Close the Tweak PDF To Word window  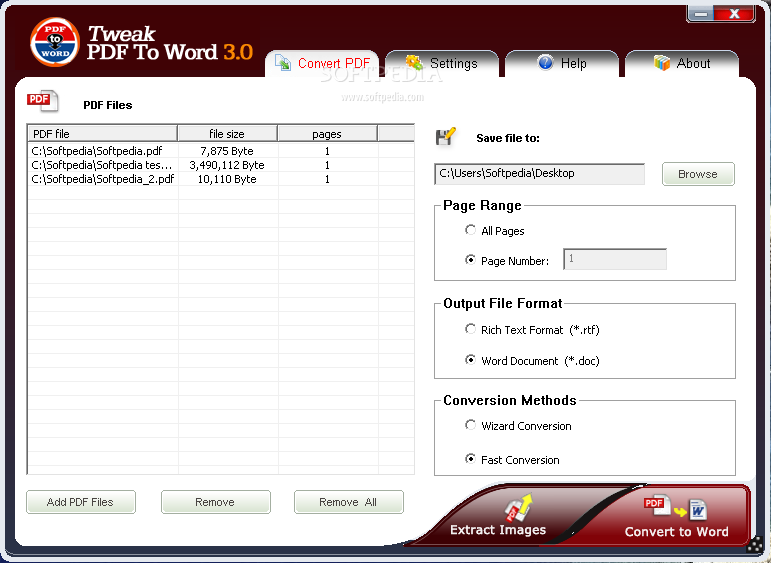coord(735,13)
